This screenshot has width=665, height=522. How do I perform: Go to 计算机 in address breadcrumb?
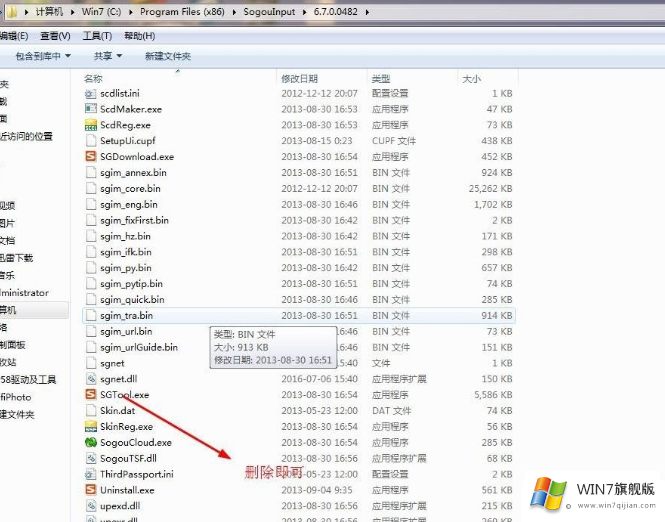(49, 11)
